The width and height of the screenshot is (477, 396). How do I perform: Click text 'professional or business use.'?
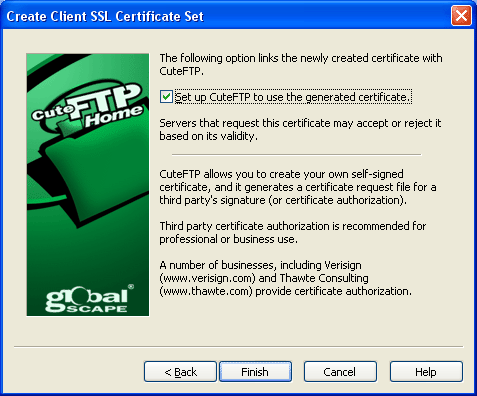pos(228,239)
